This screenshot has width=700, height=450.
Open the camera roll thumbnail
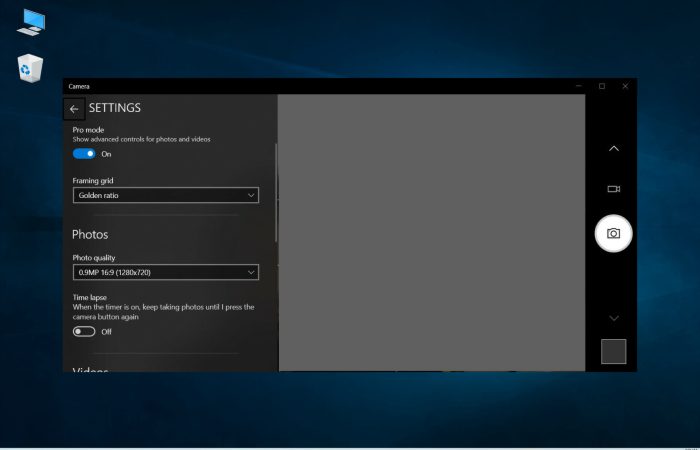point(613,351)
